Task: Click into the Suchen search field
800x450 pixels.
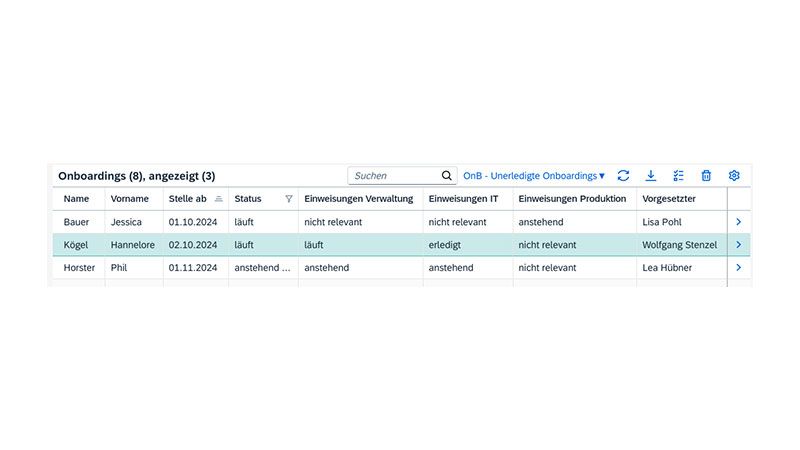Action: click(393, 176)
